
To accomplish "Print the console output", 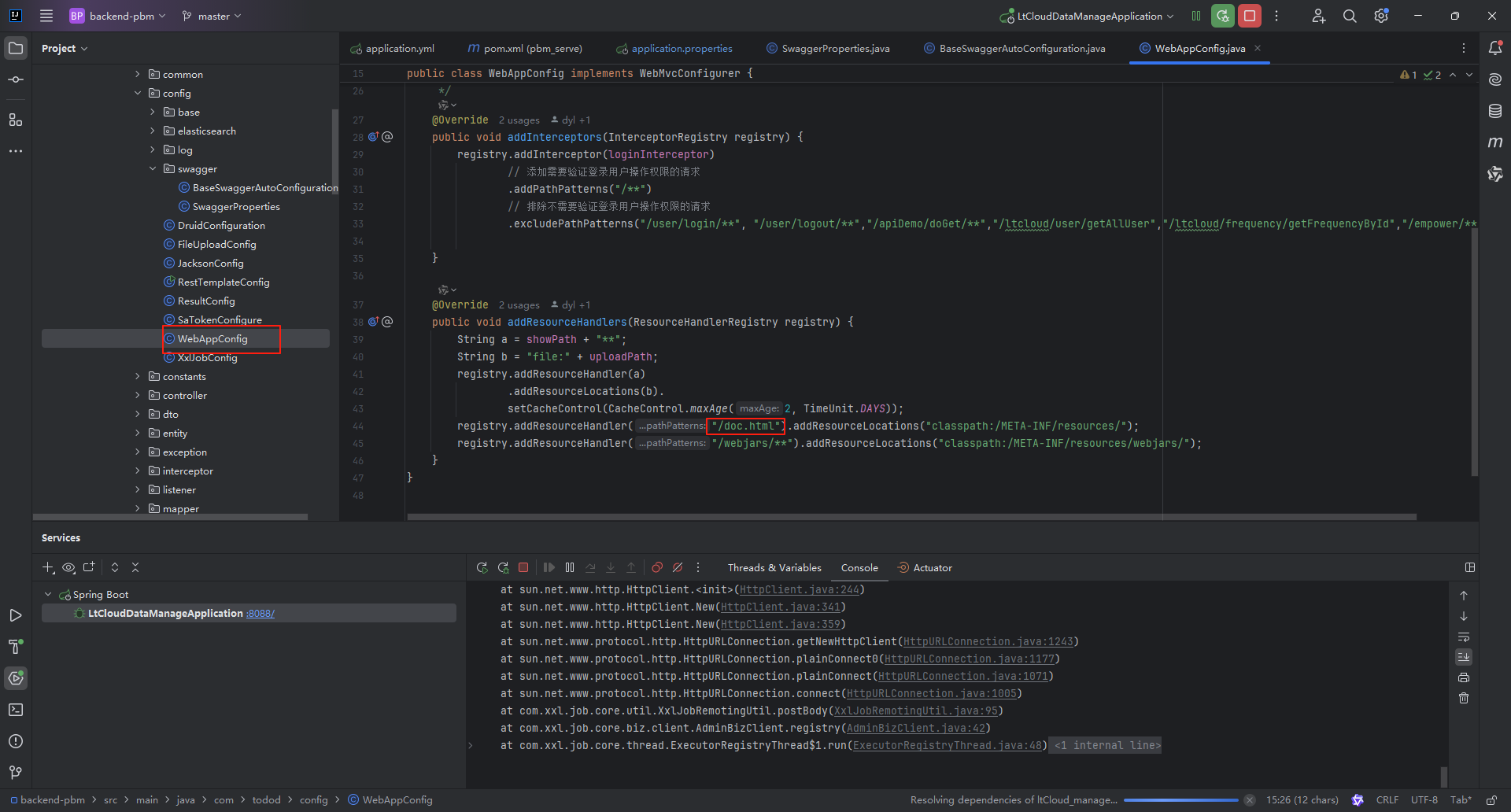I will (x=1464, y=677).
